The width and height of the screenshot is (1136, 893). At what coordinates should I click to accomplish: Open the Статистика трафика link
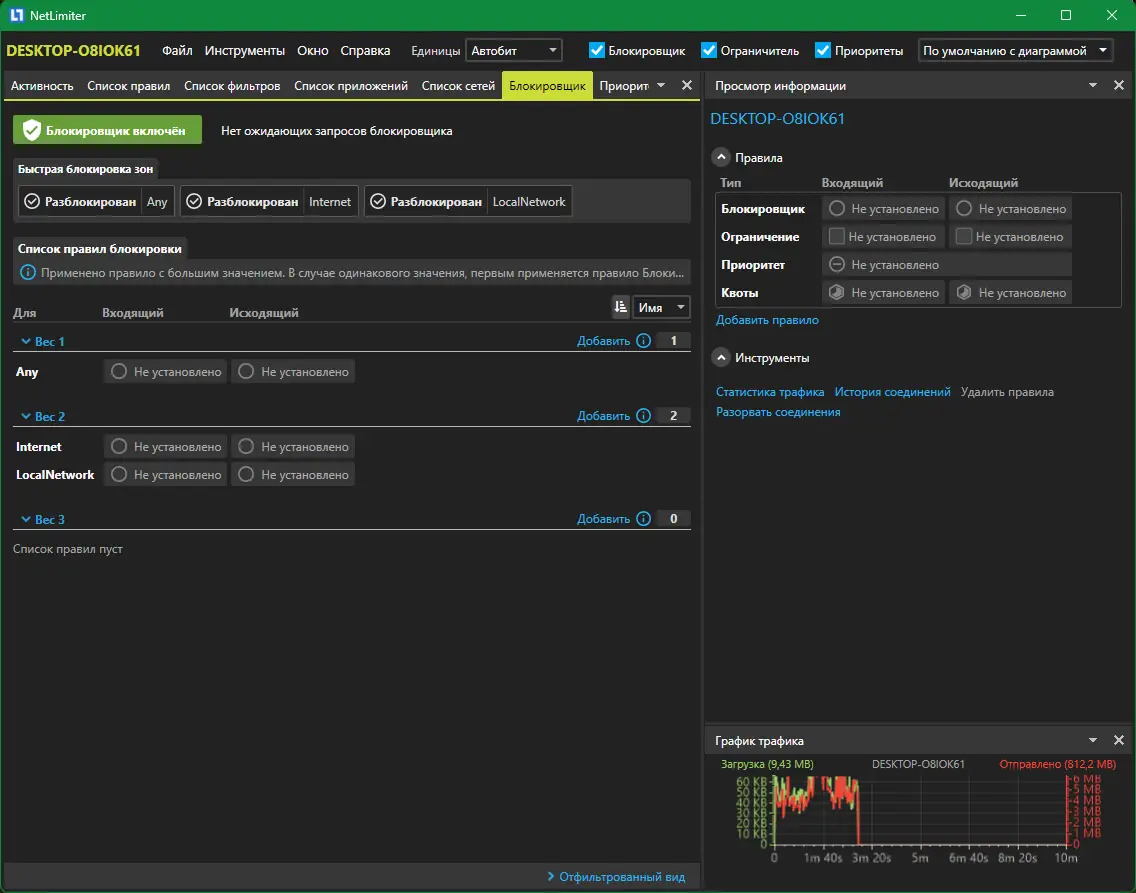(x=769, y=392)
